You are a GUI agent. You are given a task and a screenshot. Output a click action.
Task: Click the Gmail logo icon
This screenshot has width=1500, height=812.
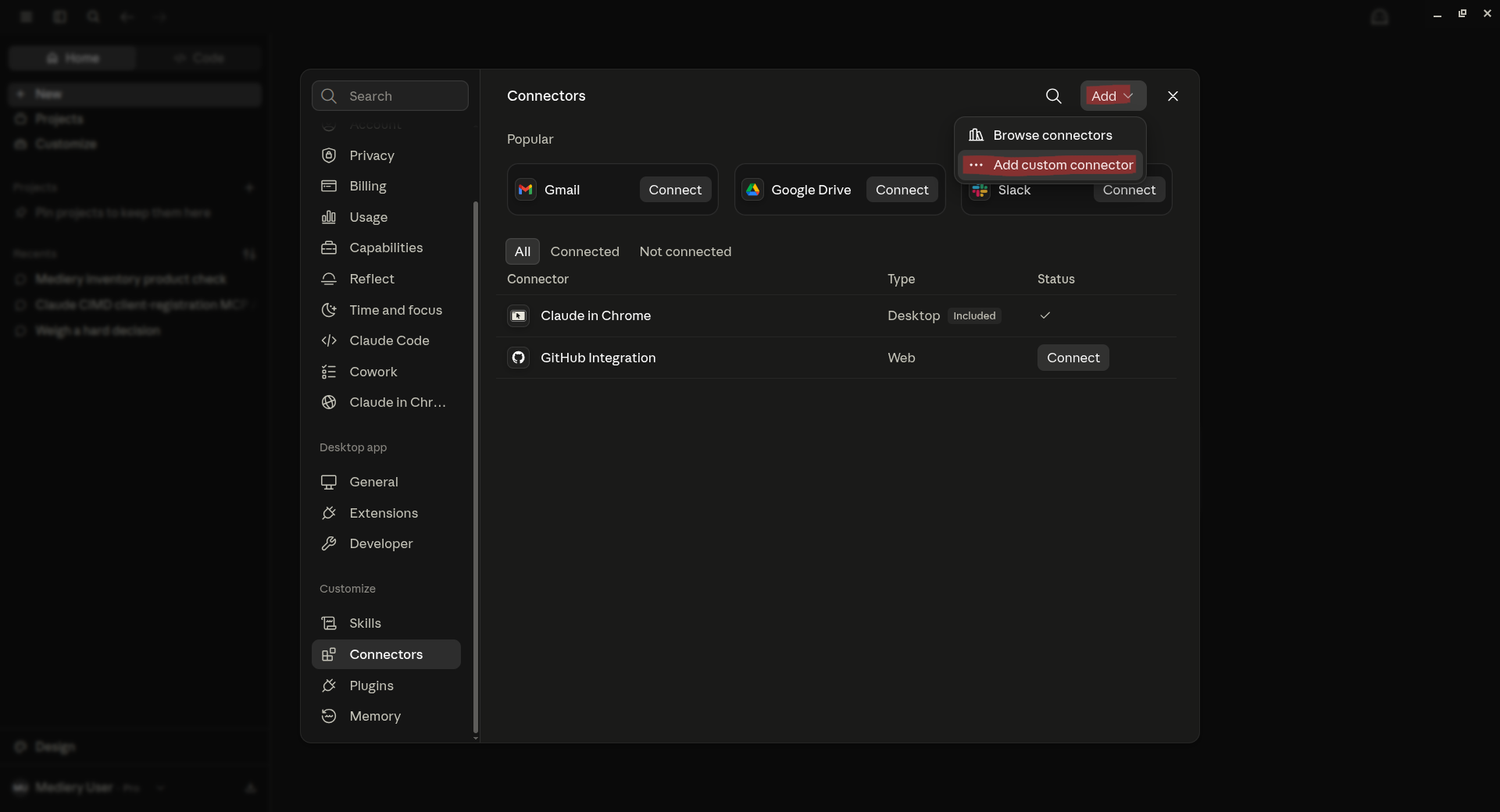tap(526, 190)
